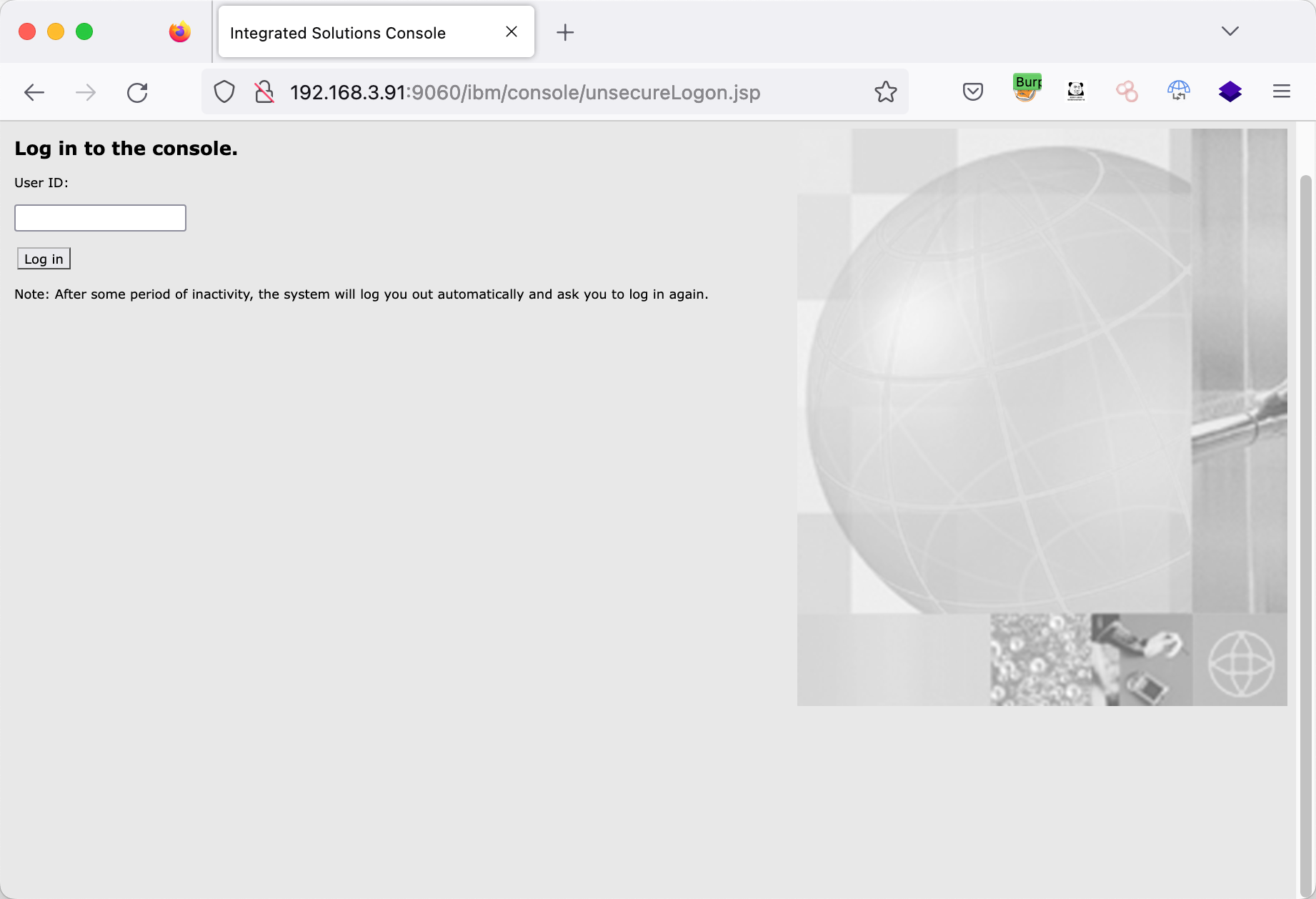This screenshot has width=1316, height=899.
Task: Bookmark this page with the star icon
Action: click(885, 91)
